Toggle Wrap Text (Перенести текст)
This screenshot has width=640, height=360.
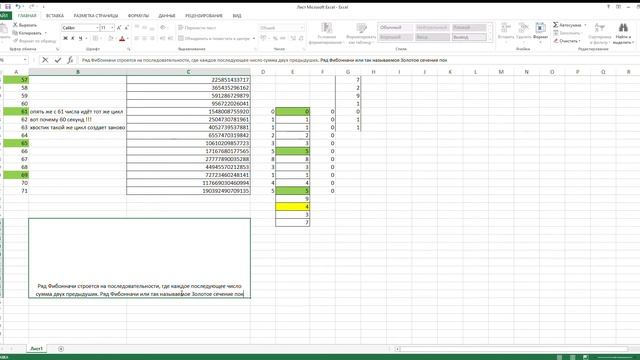tap(197, 28)
